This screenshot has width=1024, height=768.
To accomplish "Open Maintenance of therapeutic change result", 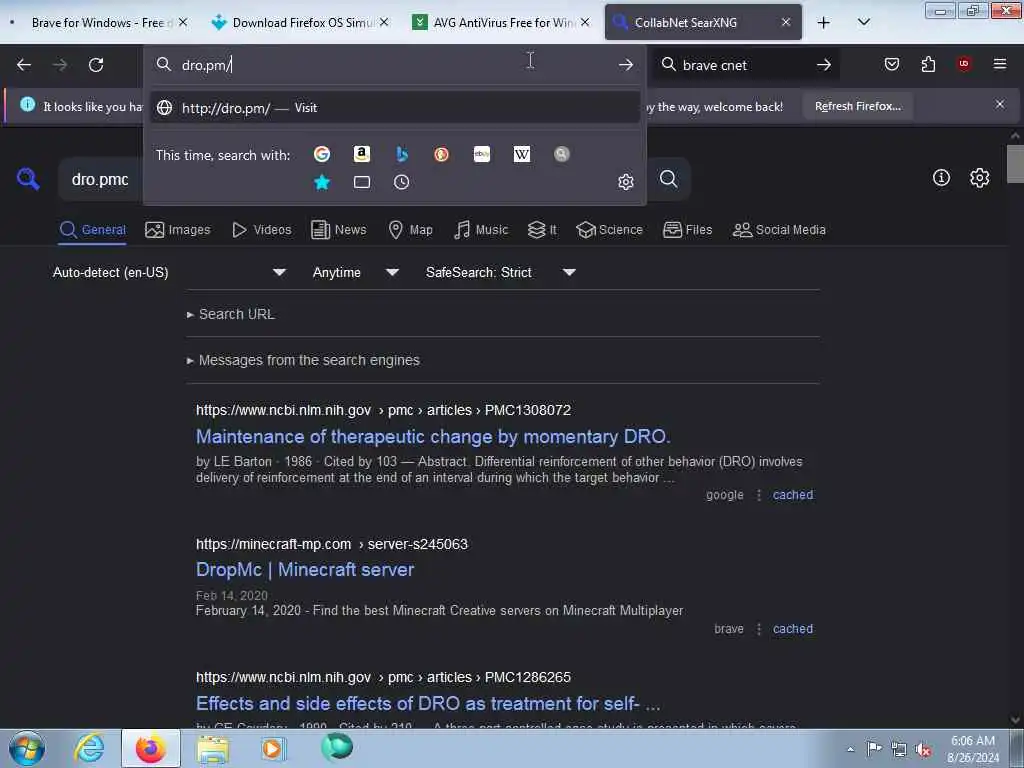I will click(433, 436).
